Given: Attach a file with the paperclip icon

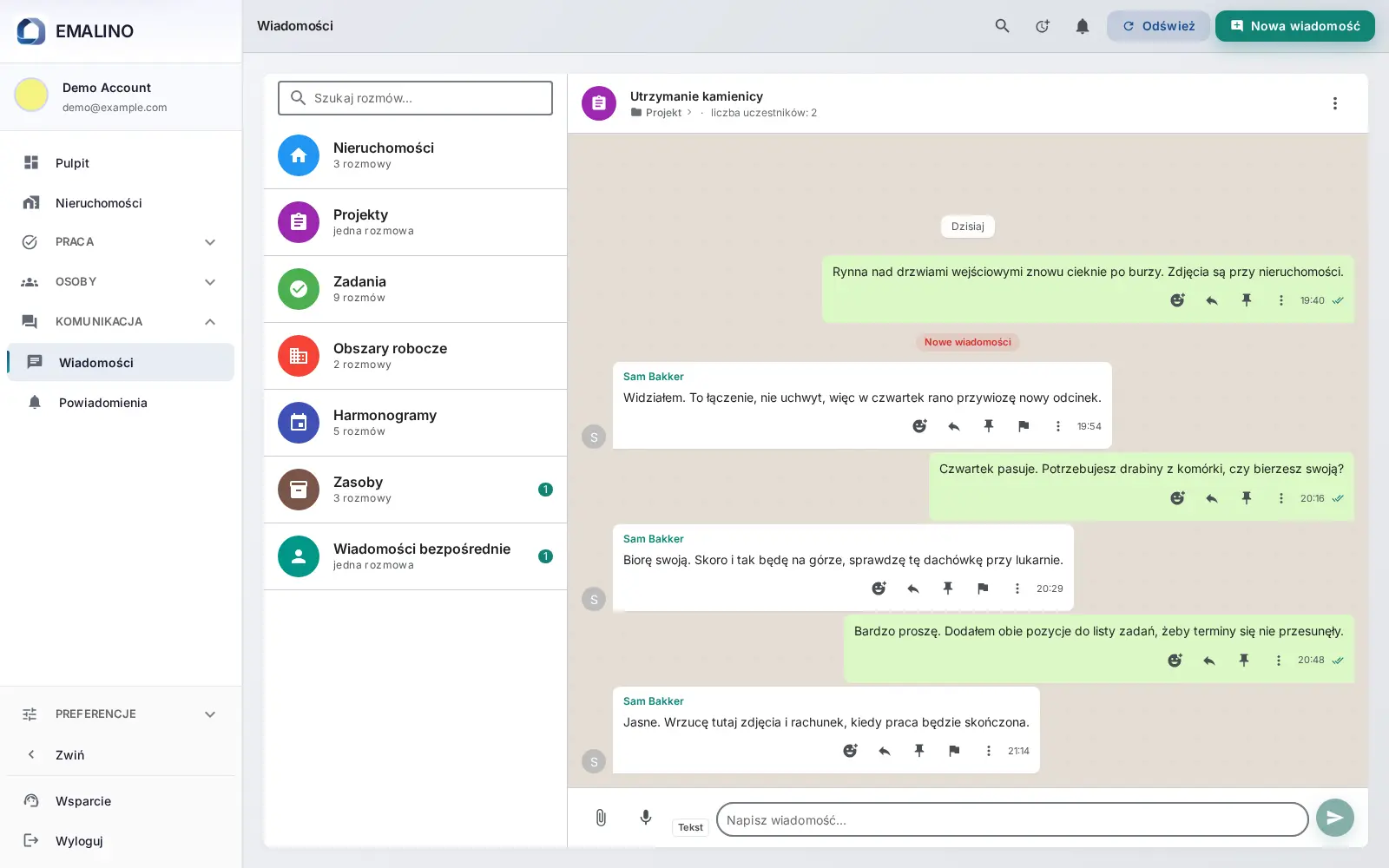Looking at the screenshot, I should (x=601, y=818).
